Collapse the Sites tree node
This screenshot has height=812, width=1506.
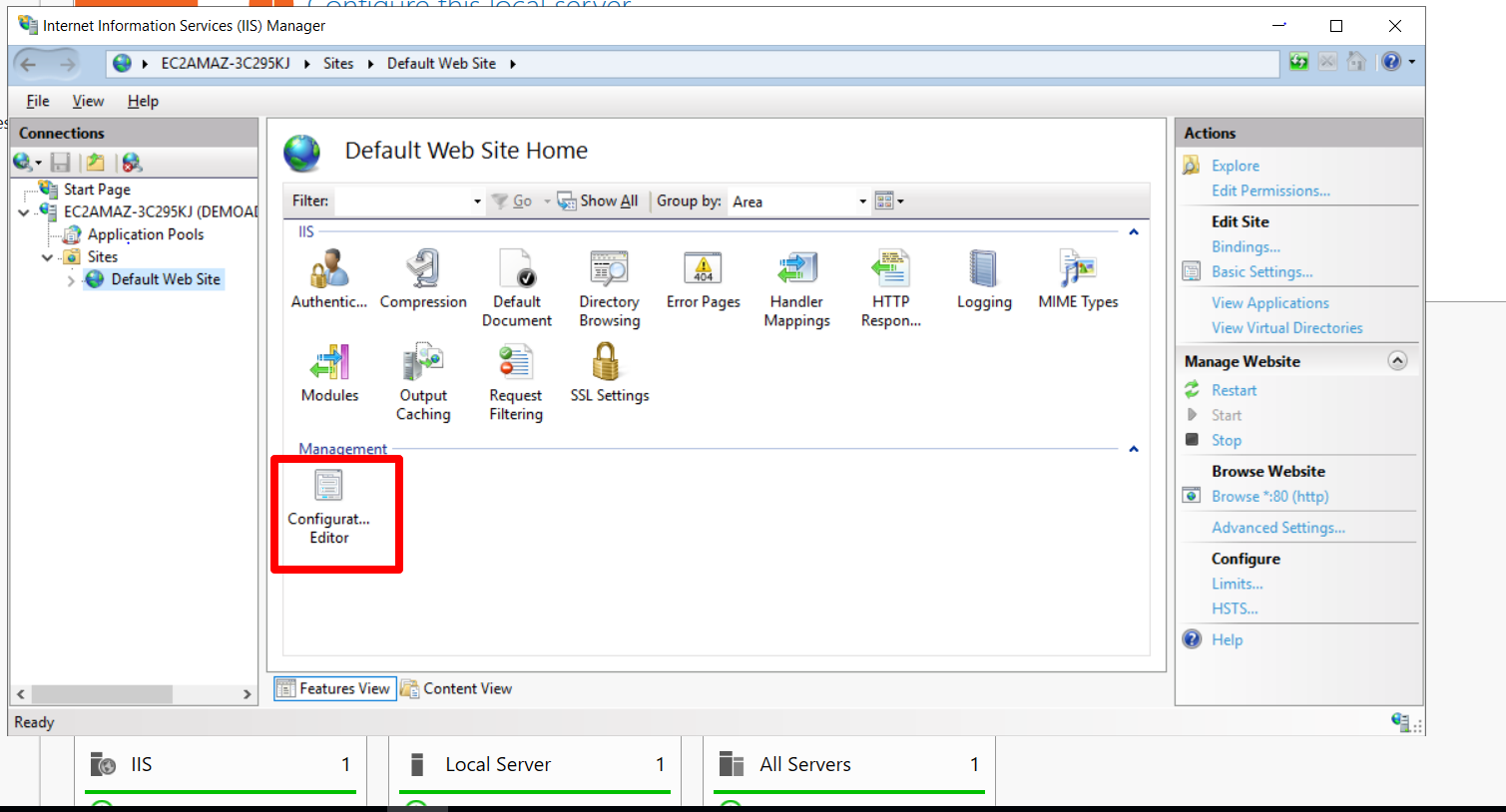click(x=47, y=257)
